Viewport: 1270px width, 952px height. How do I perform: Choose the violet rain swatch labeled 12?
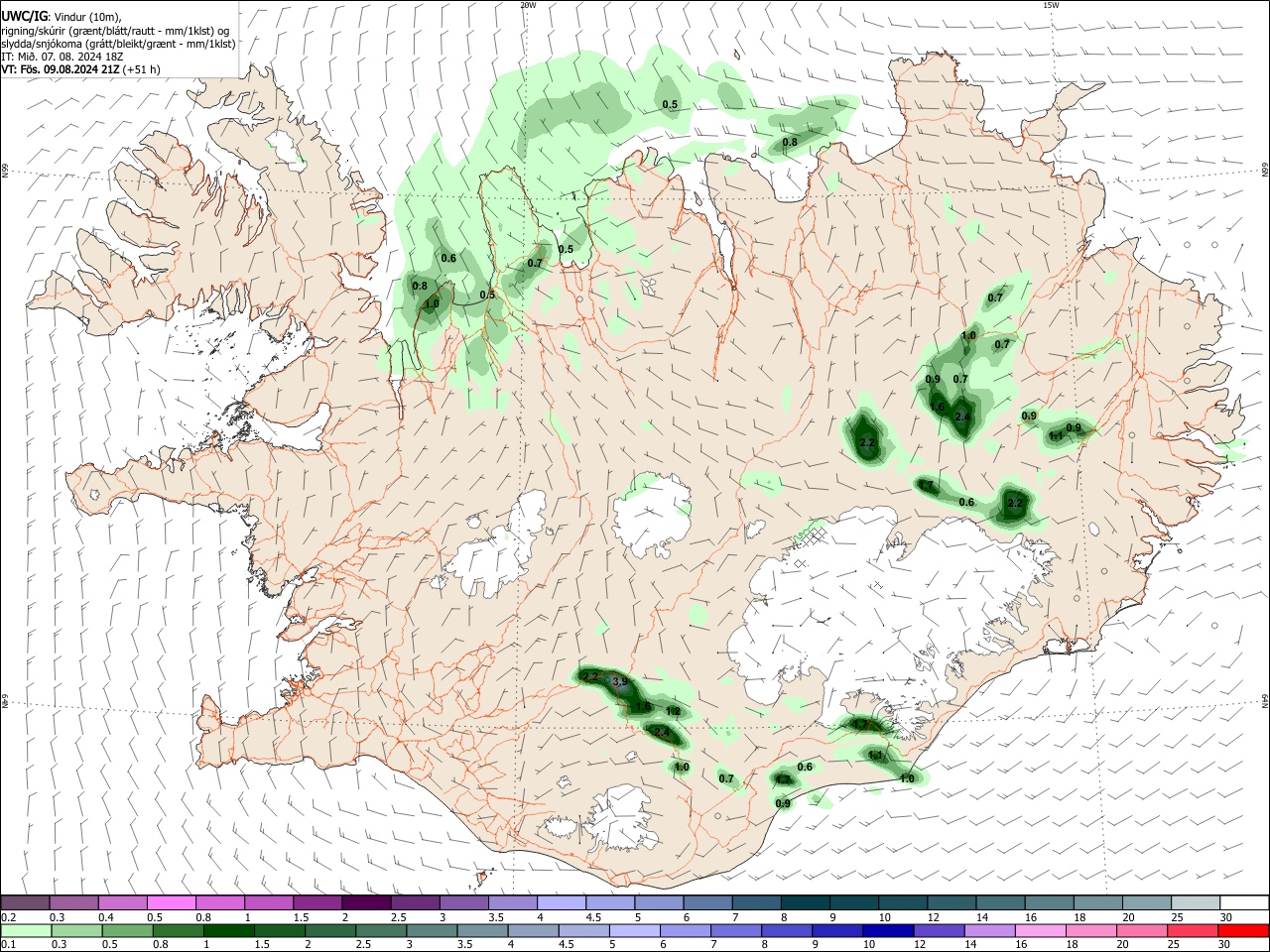pyautogui.click(x=938, y=930)
